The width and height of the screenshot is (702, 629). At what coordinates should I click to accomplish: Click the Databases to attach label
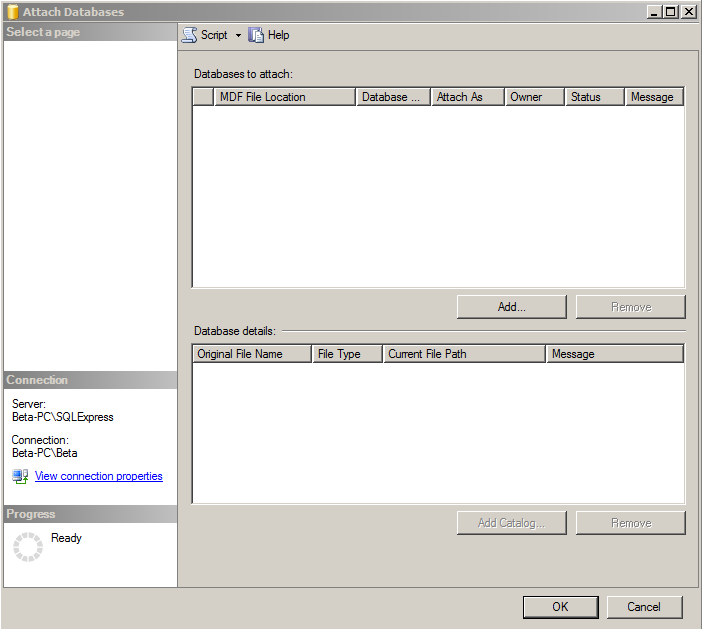(243, 74)
